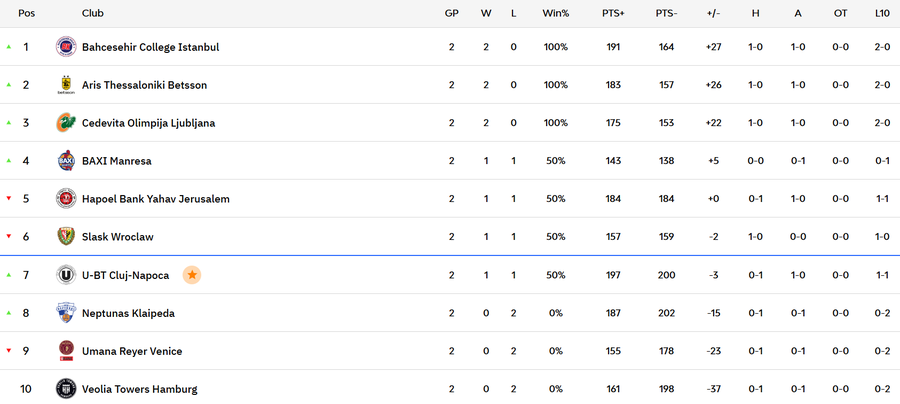The width and height of the screenshot is (900, 404).
Task: Click Aris Thessaloniki Betsson club logo
Action: click(66, 85)
